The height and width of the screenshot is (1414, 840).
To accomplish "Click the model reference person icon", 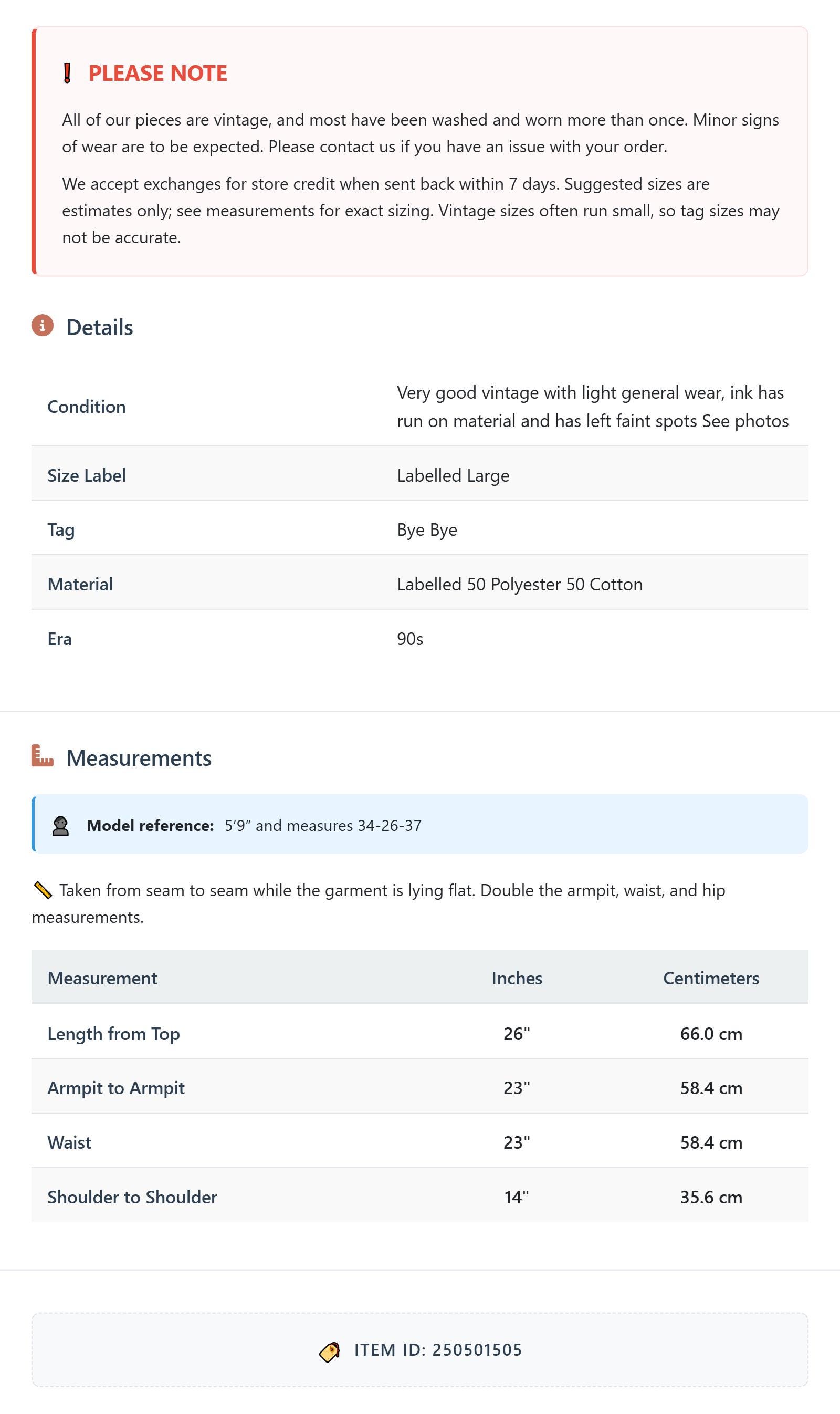I will click(x=60, y=826).
